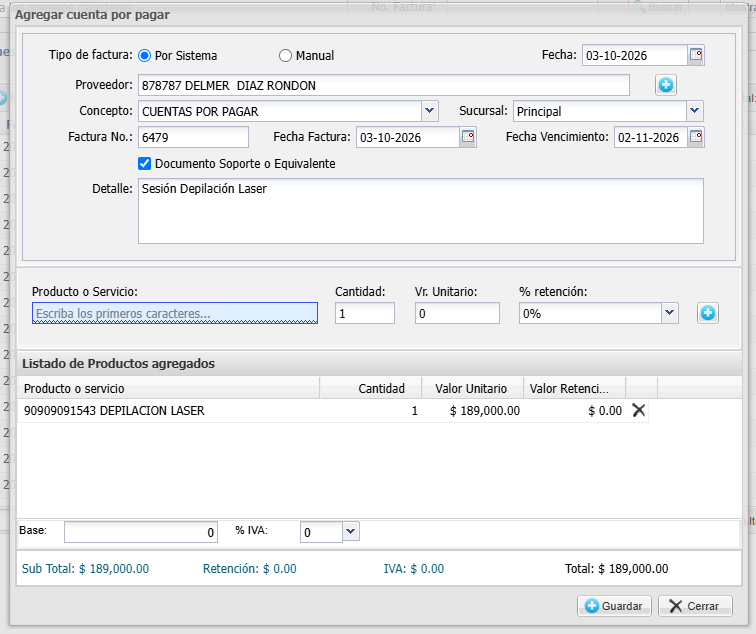
Task: Select the 90909091543 DEPILACION LASER cell
Action: (x=169, y=411)
